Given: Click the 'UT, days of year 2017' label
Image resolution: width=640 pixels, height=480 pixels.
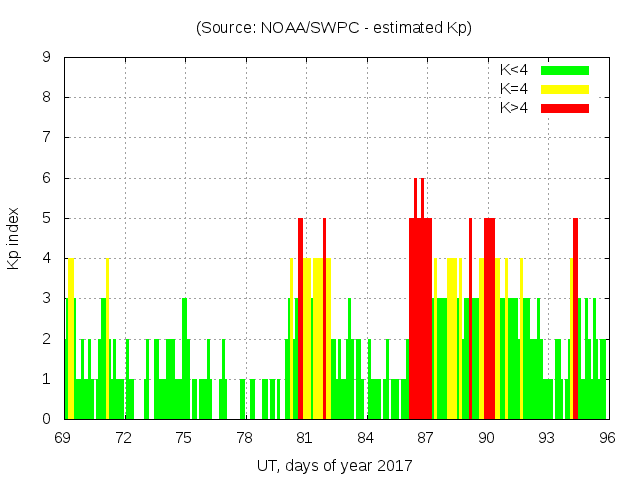Looking at the screenshot, I should [x=334, y=465].
